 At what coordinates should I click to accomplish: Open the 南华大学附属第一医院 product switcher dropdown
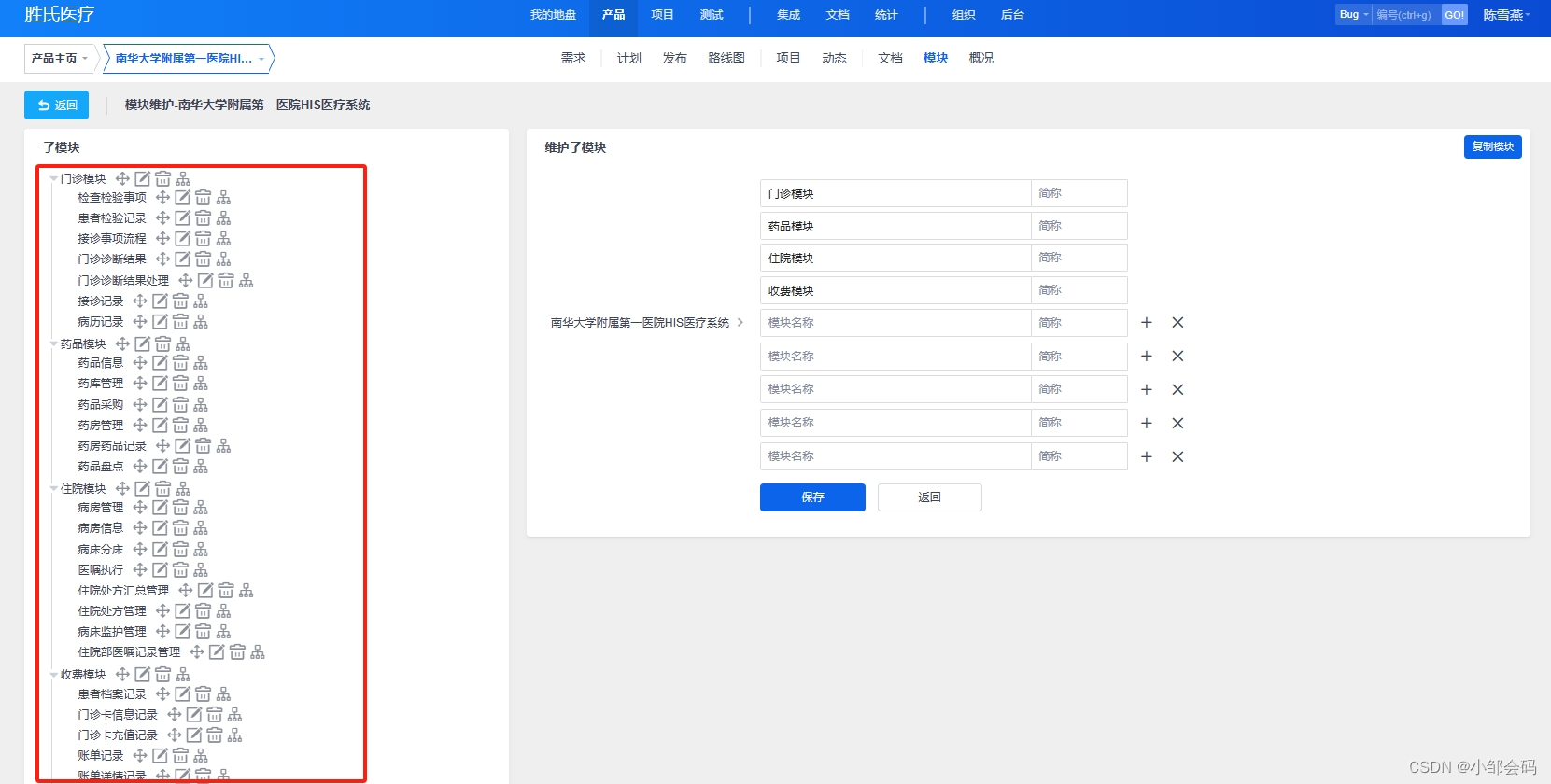pyautogui.click(x=190, y=59)
